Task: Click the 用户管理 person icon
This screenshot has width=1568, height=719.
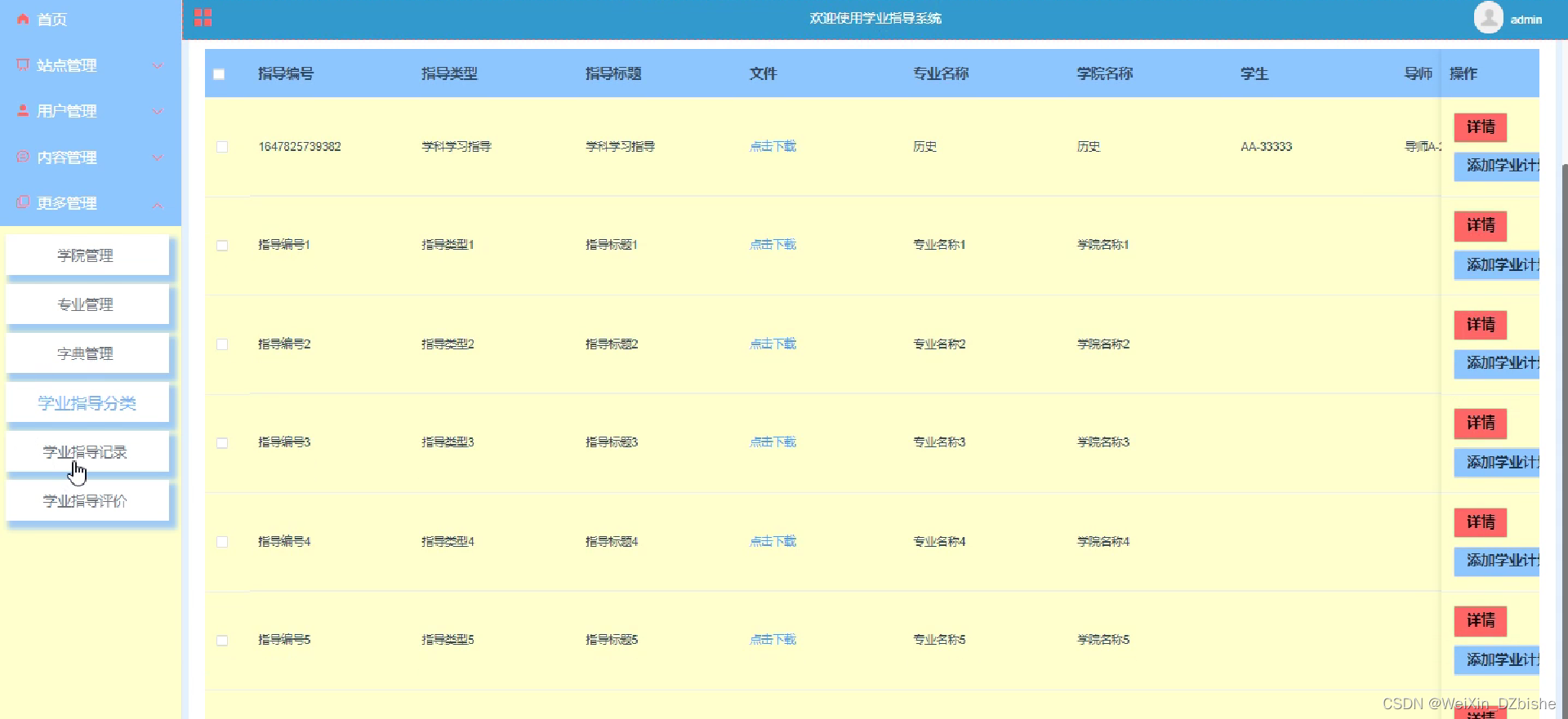Action: (x=23, y=110)
